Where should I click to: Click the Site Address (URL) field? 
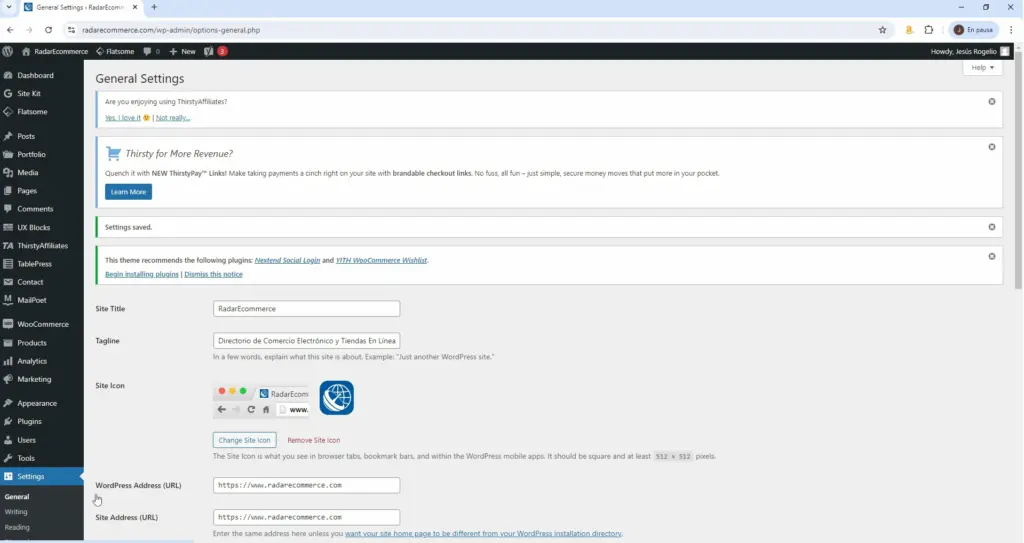(306, 517)
